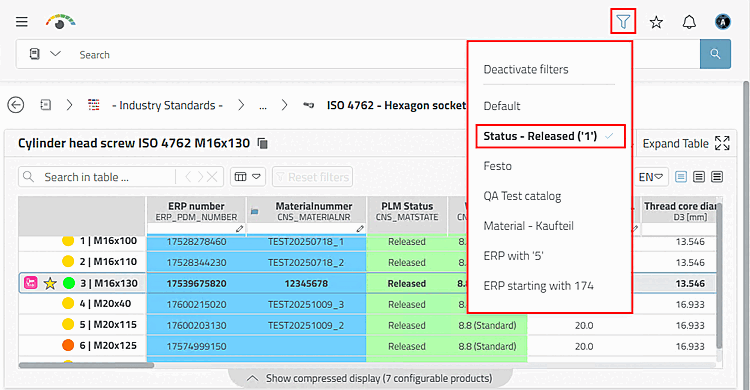Go to previous table search result
Viewport: 750px width, 390px height.
[188, 177]
